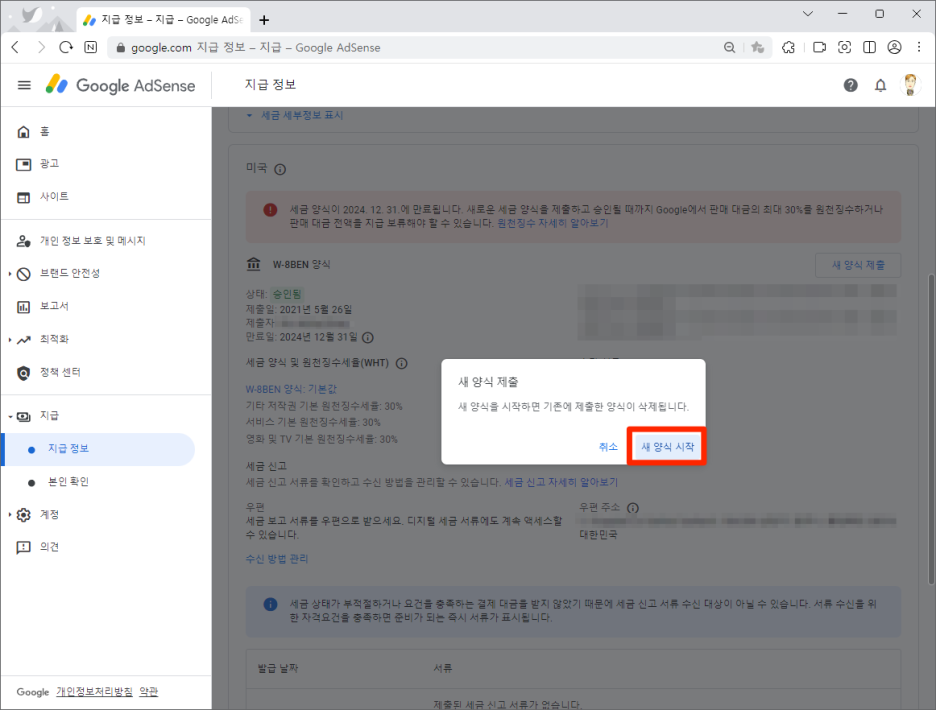
Task: Click the Google AdSense logo
Action: coord(121,85)
